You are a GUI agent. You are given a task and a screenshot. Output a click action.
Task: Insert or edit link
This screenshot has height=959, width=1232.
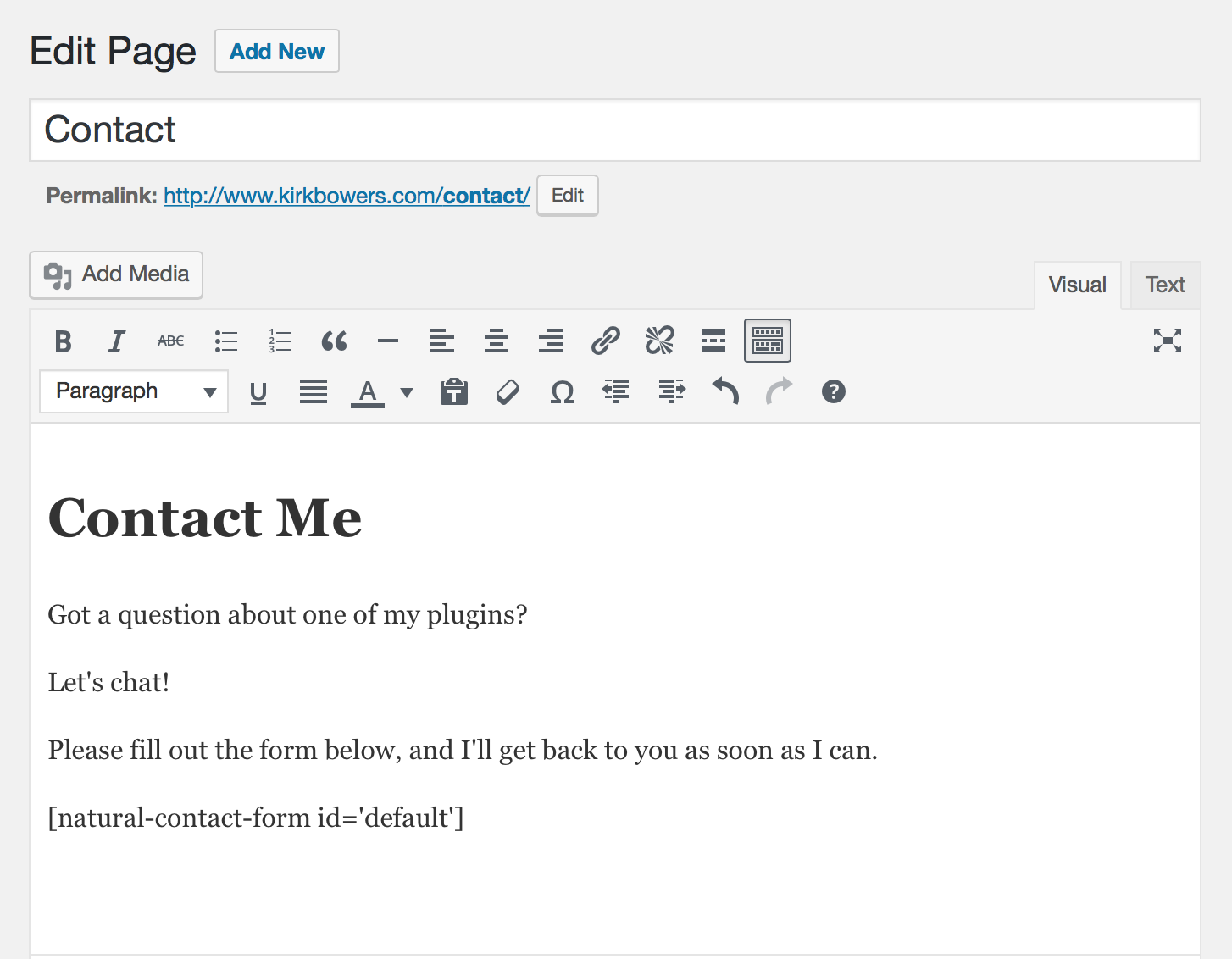pos(605,341)
